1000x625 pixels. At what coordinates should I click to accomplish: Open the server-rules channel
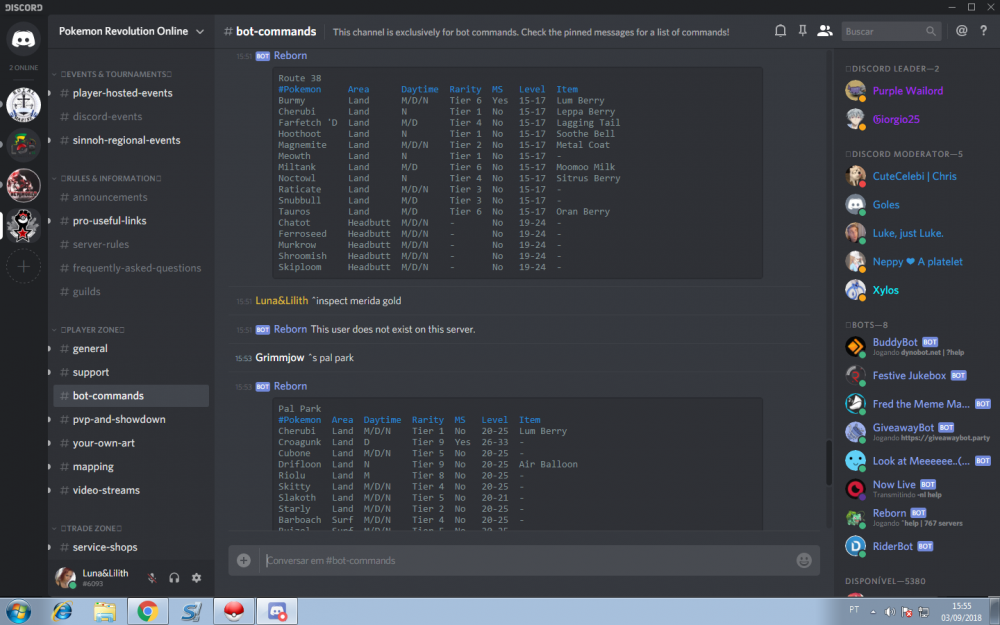coord(131,244)
